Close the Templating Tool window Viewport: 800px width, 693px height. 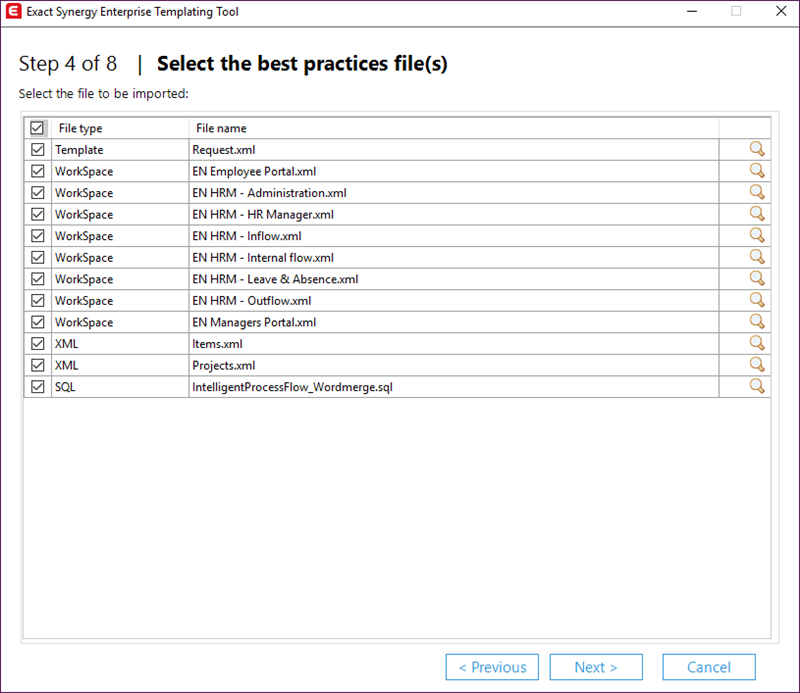tap(781, 11)
